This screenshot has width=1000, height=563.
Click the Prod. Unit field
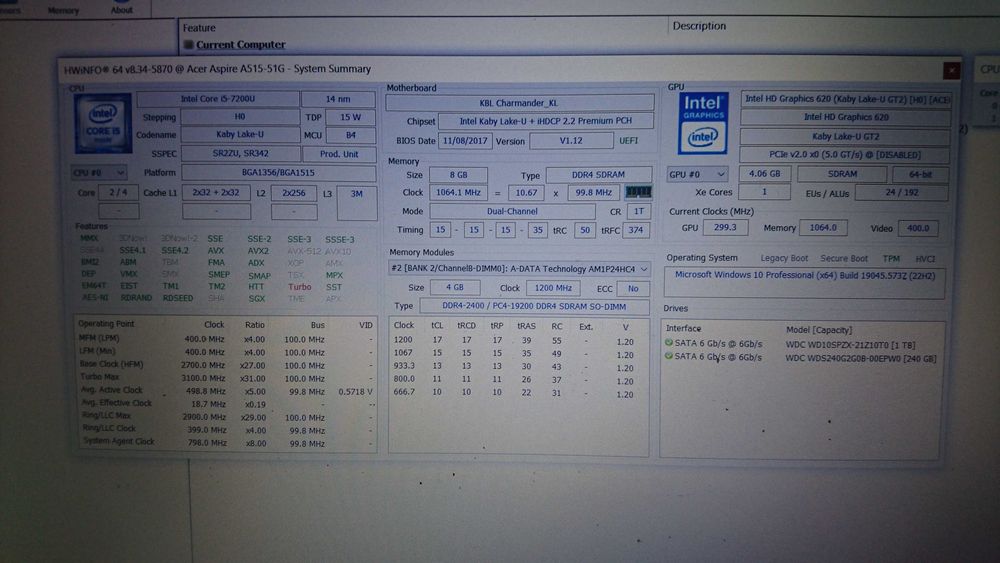(x=339, y=154)
